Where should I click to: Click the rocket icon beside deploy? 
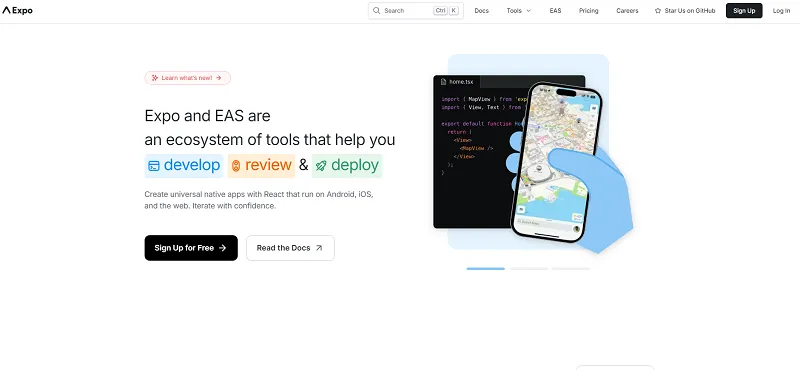(321, 166)
